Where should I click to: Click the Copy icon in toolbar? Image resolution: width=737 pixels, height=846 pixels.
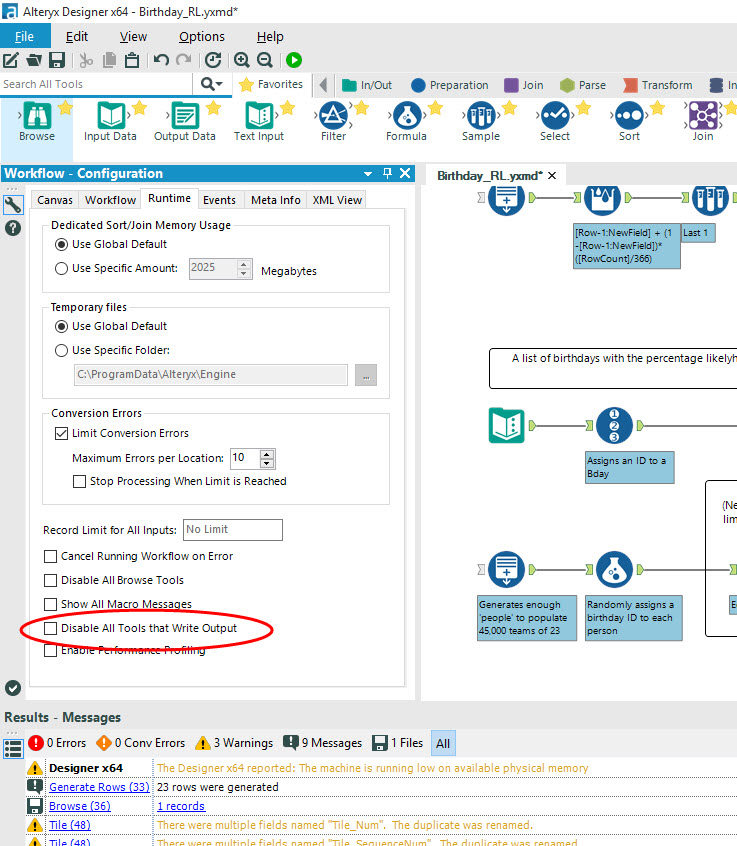[x=109, y=60]
